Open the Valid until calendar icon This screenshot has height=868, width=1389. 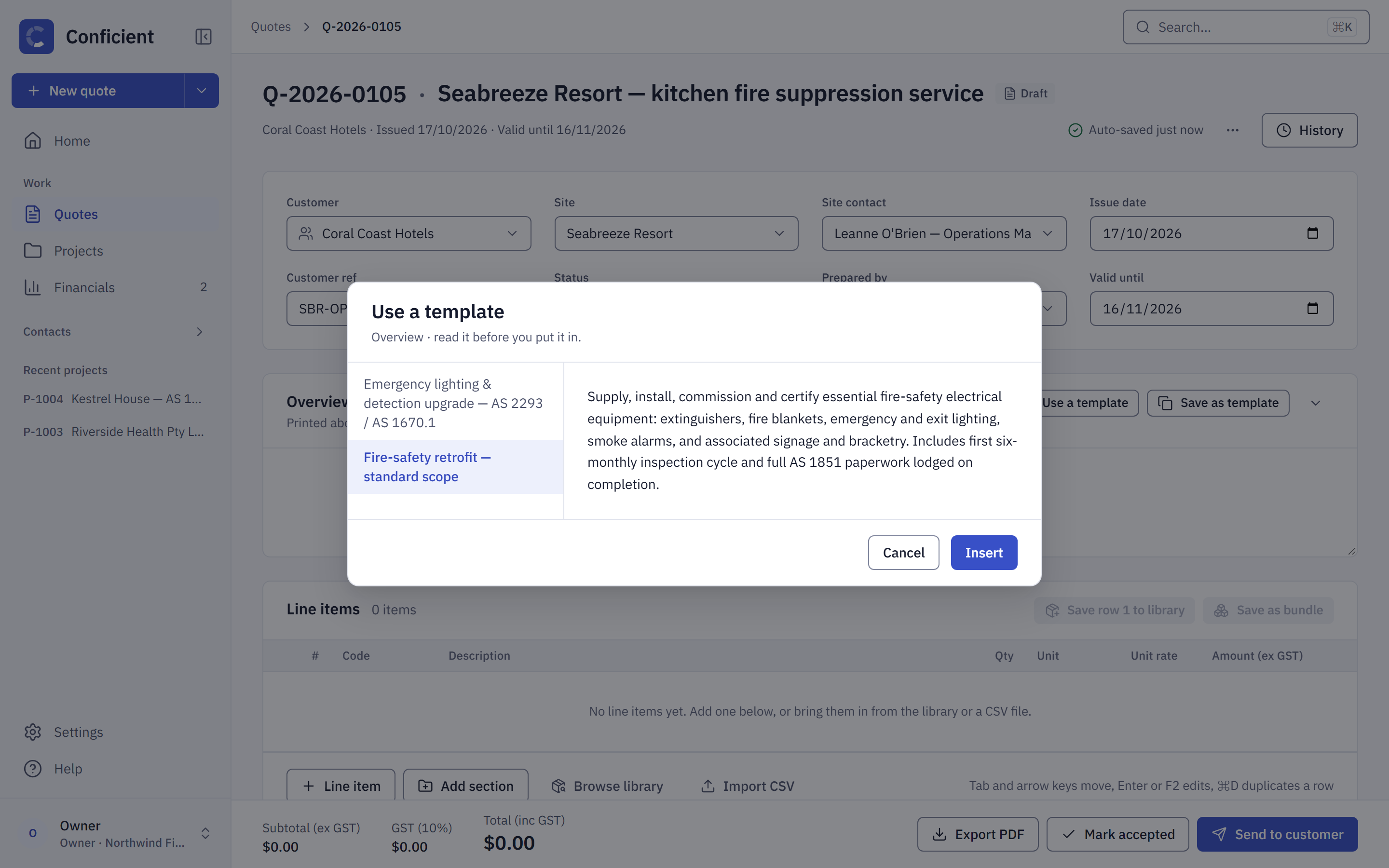[1312, 308]
